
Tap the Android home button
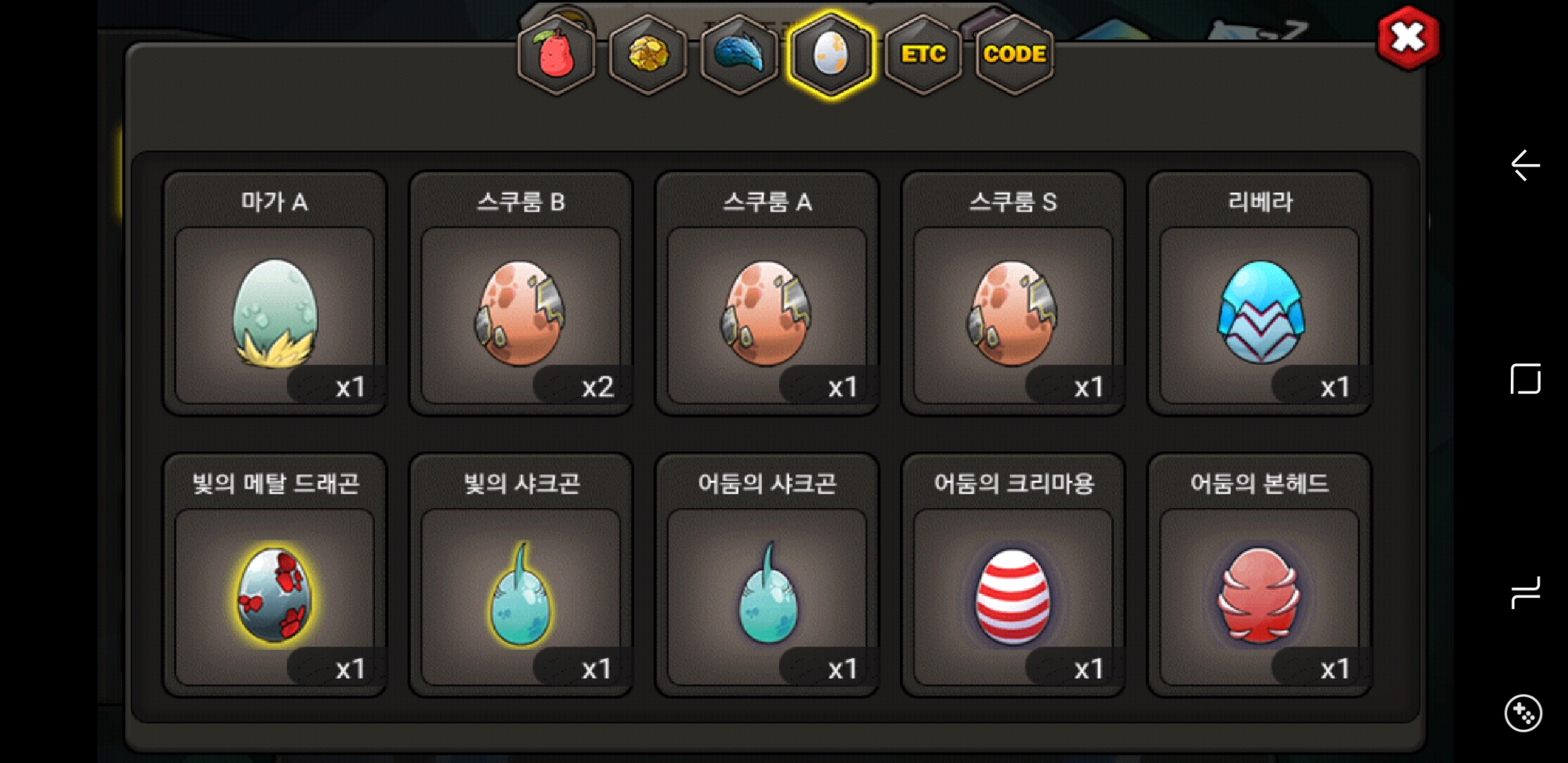(x=1525, y=379)
